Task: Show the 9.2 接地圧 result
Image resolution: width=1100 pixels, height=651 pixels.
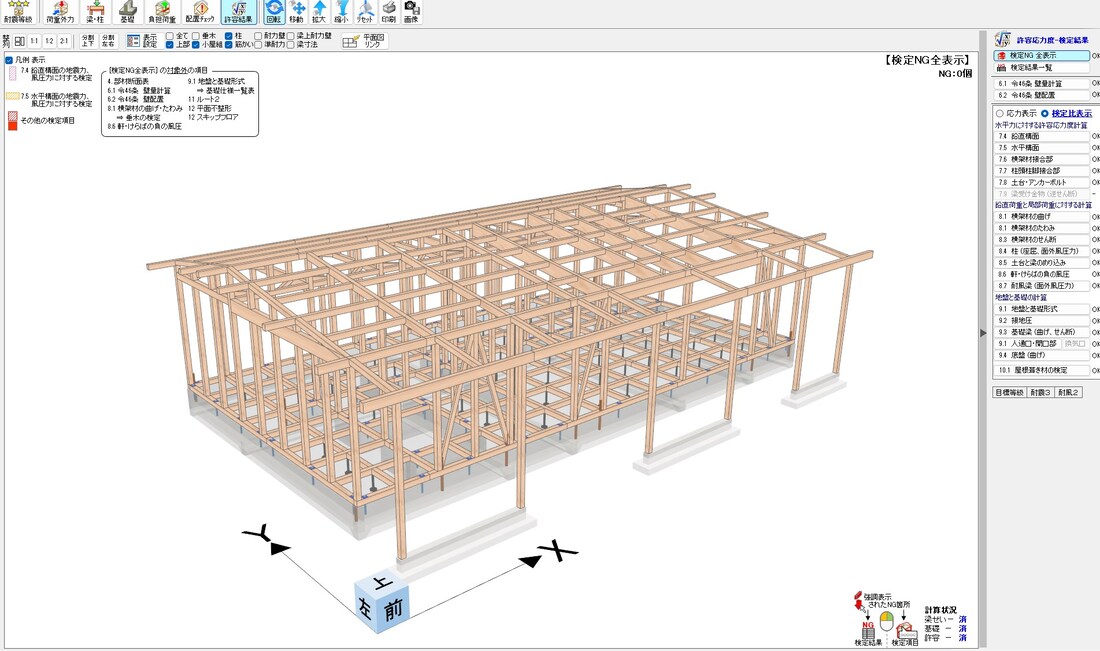Action: coord(1042,320)
